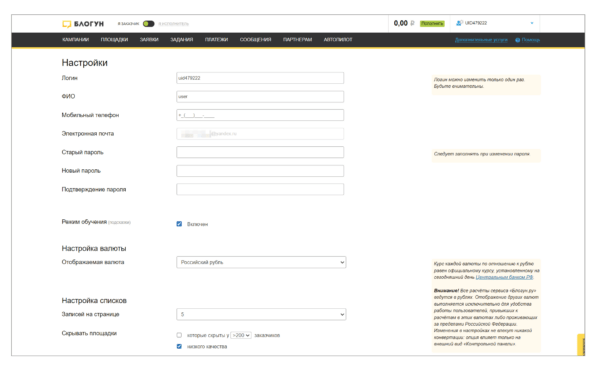Click the 0,00 balance amount
Viewport: 600px width, 369px height.
click(x=401, y=23)
